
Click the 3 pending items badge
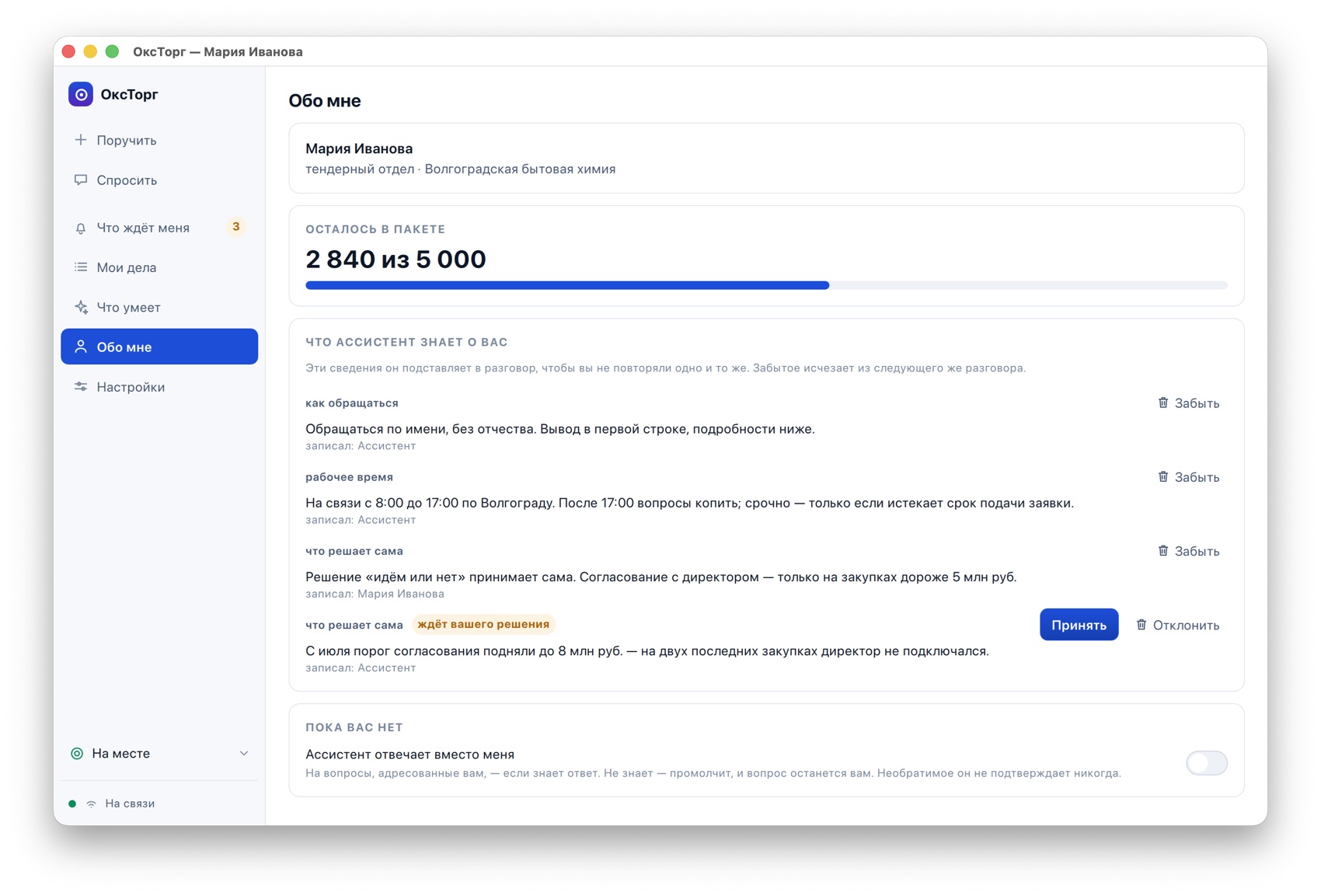(x=236, y=227)
